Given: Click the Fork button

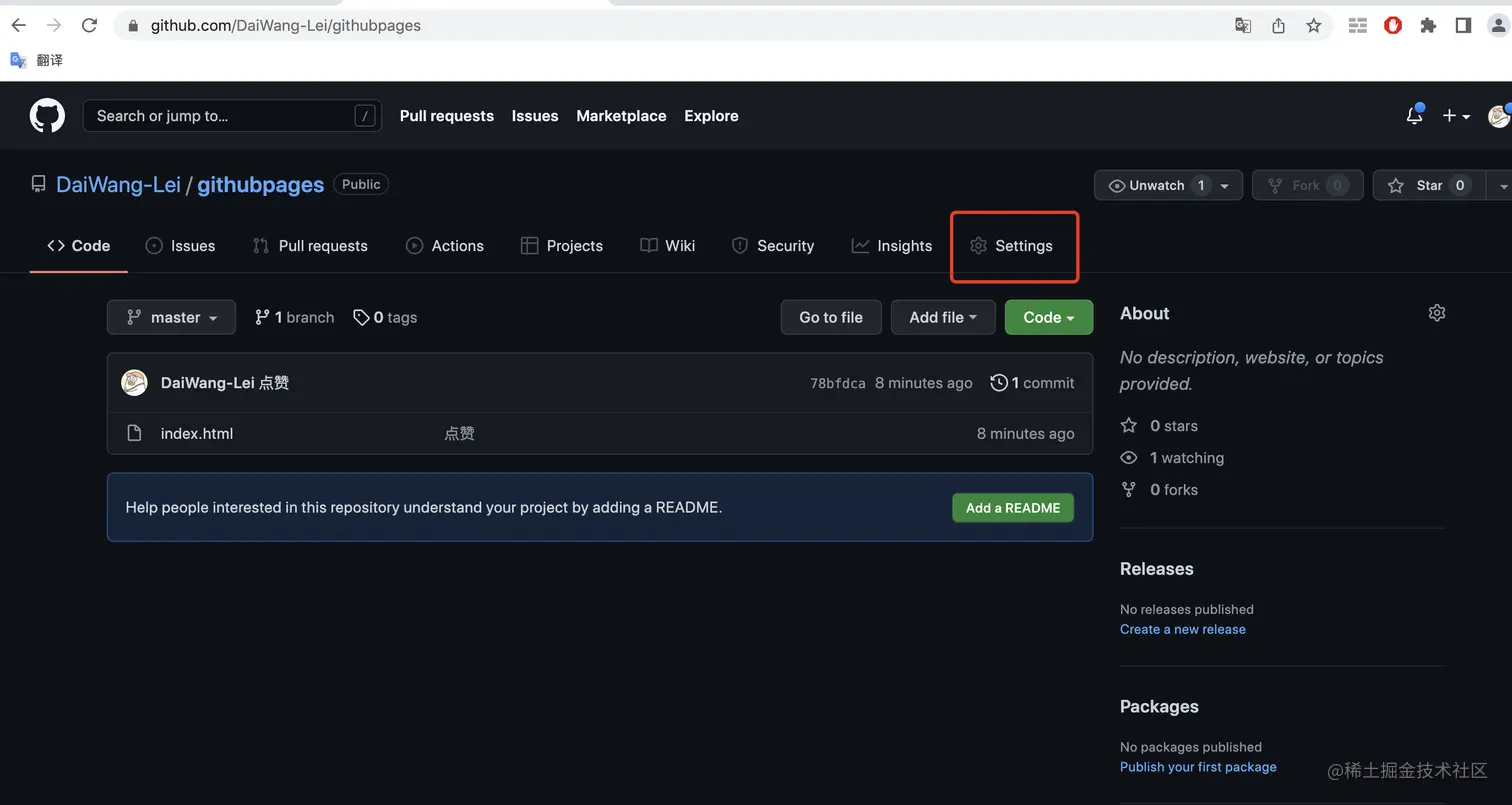Looking at the screenshot, I should [1307, 185].
